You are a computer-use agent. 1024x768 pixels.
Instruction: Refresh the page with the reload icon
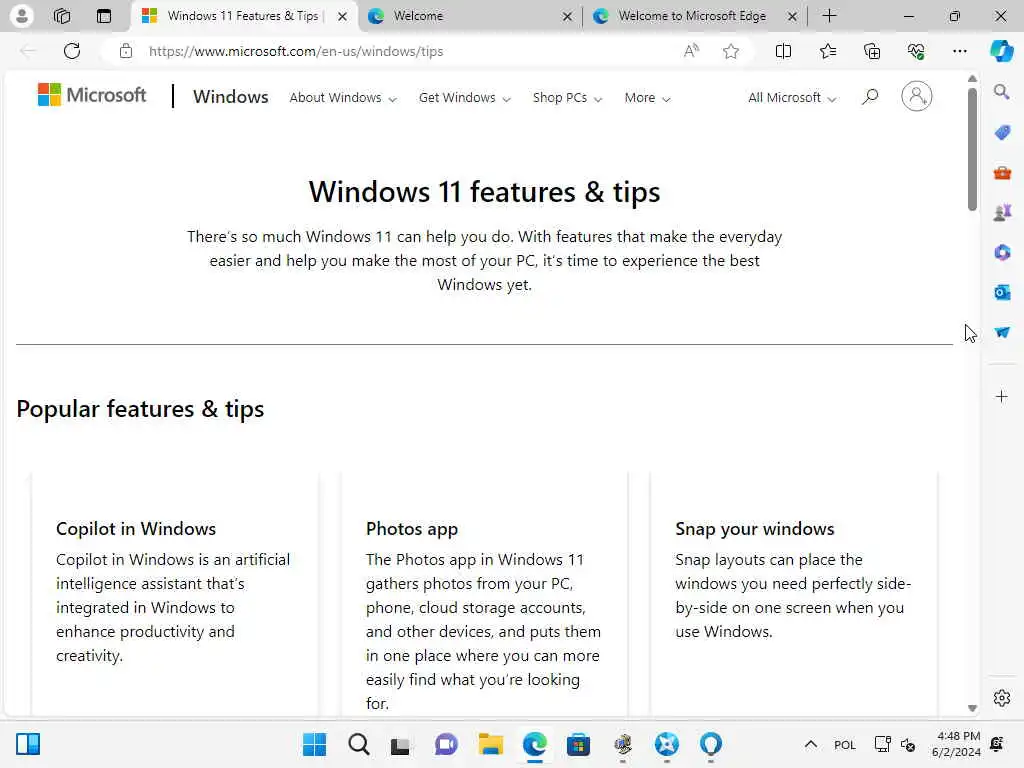point(72,51)
